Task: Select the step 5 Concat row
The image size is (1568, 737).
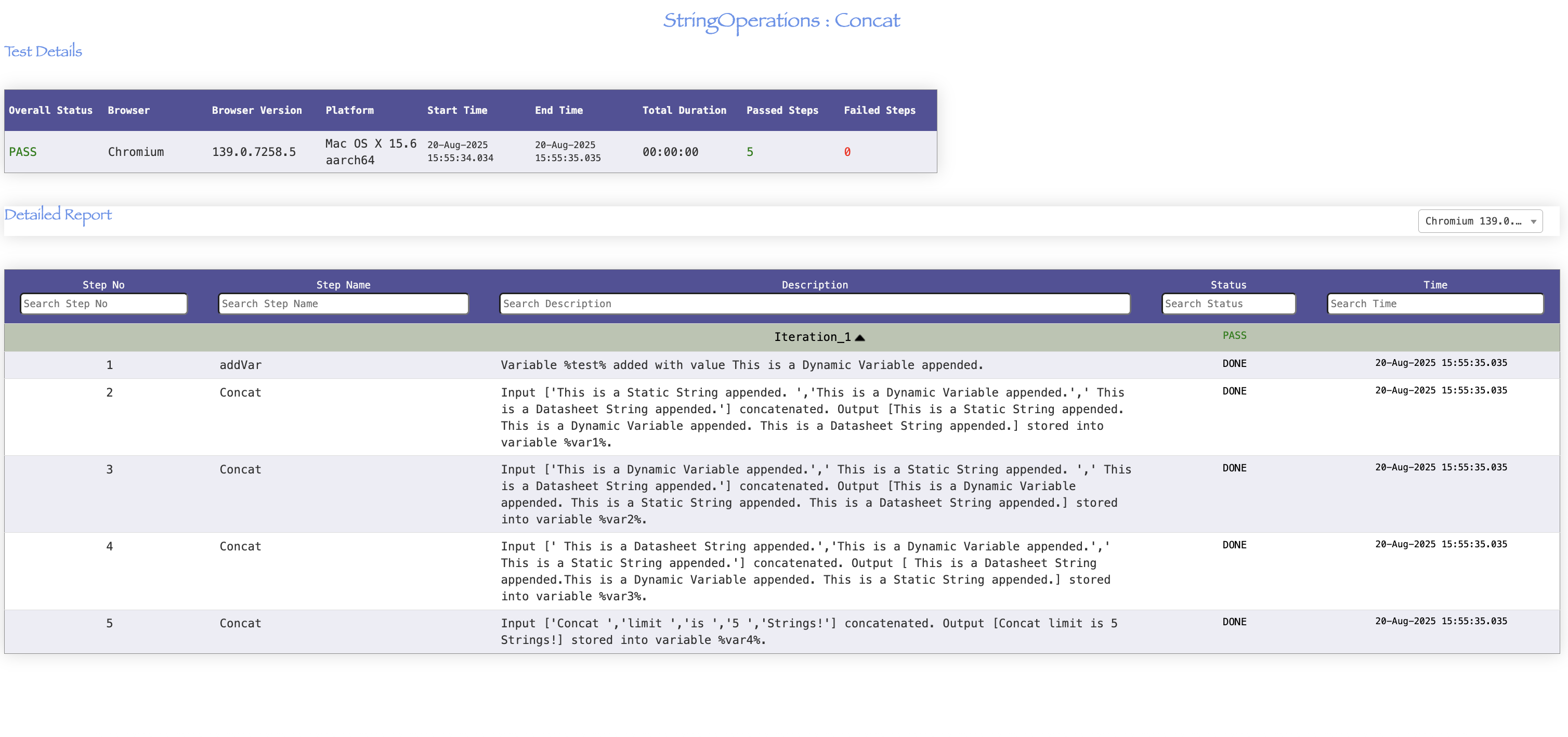Action: click(x=240, y=623)
